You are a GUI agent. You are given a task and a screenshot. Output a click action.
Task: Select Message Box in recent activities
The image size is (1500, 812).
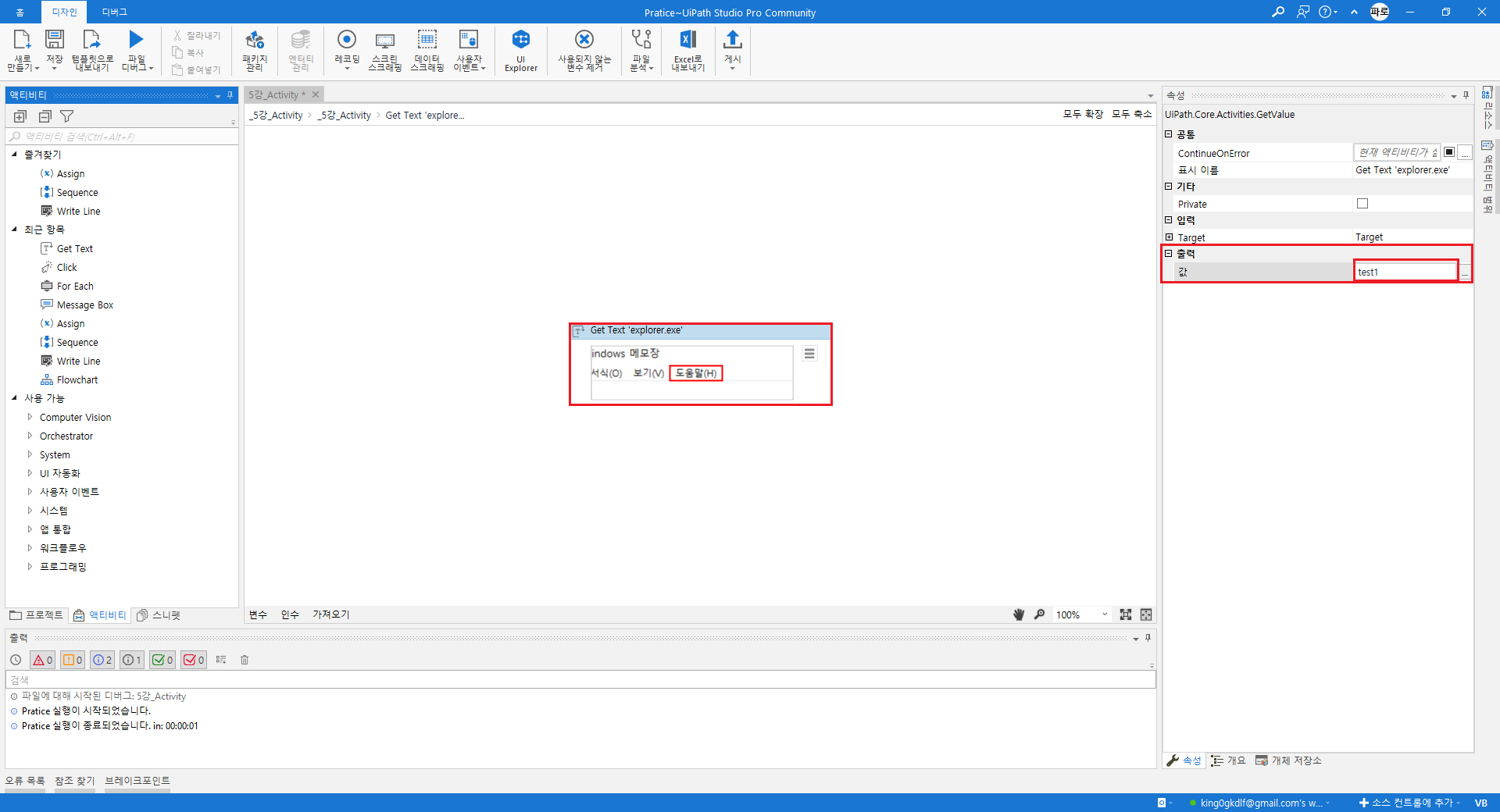coord(85,305)
